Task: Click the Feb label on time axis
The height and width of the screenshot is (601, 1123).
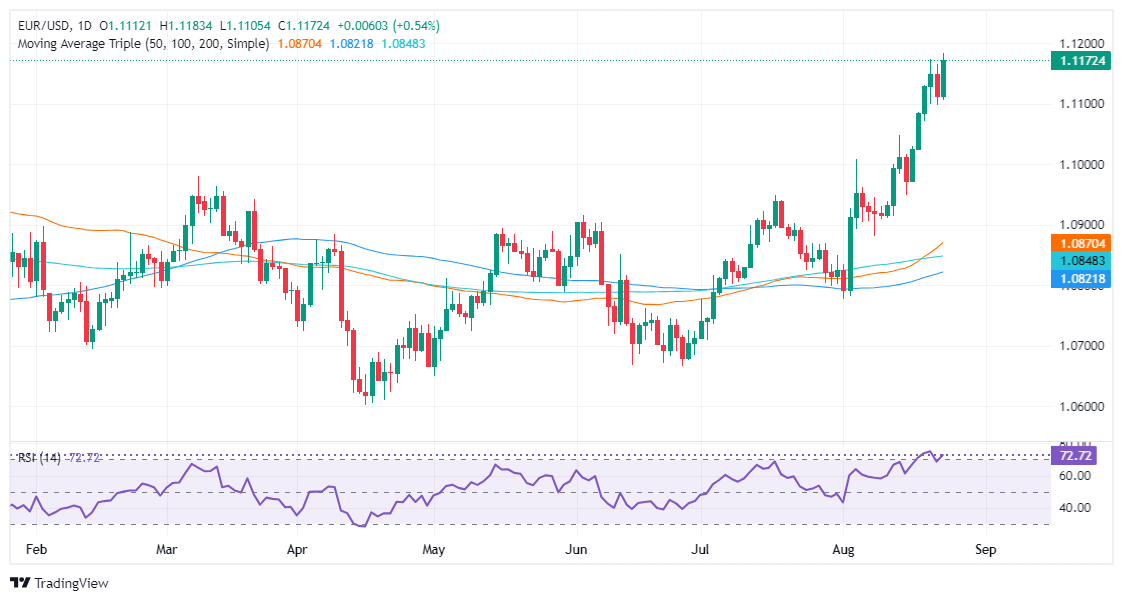Action: [x=36, y=549]
